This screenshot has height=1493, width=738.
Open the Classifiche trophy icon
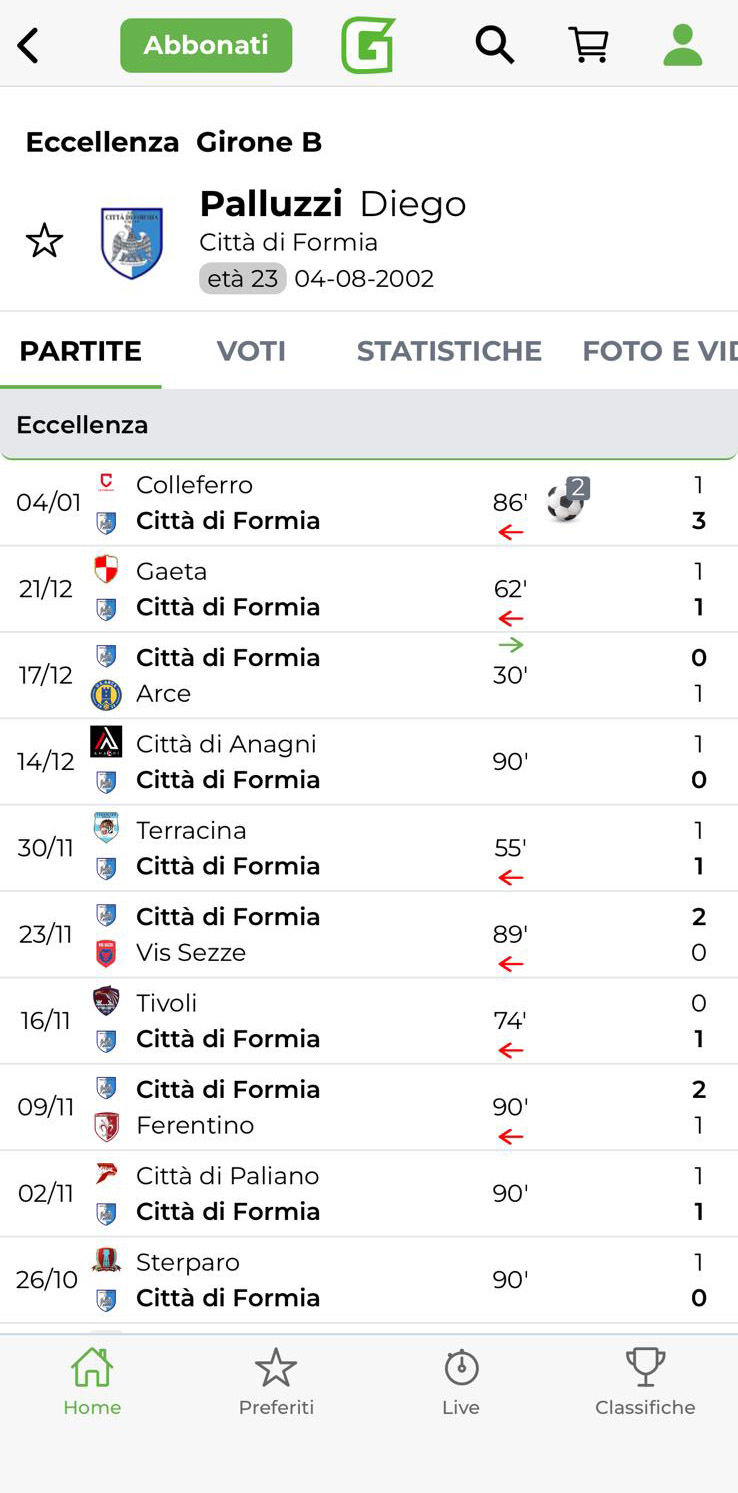(x=645, y=1381)
